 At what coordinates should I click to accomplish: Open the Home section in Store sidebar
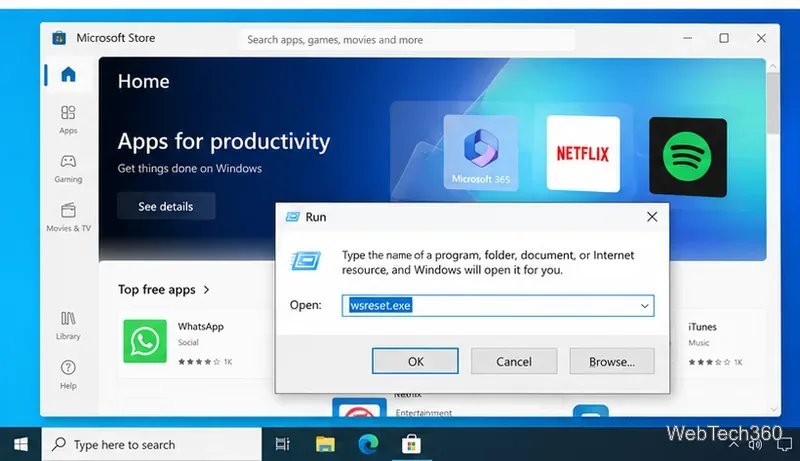(x=68, y=75)
